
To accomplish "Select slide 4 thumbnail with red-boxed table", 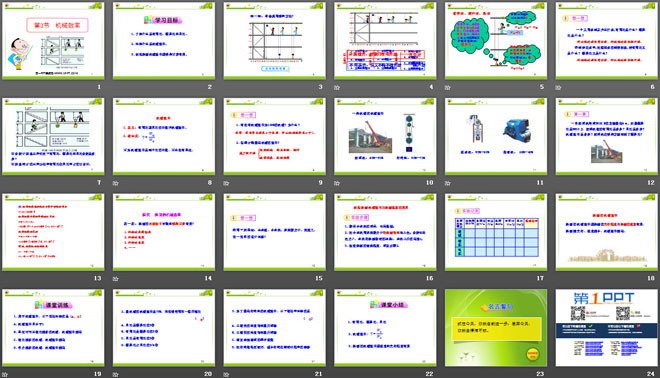I will pyautogui.click(x=385, y=41).
